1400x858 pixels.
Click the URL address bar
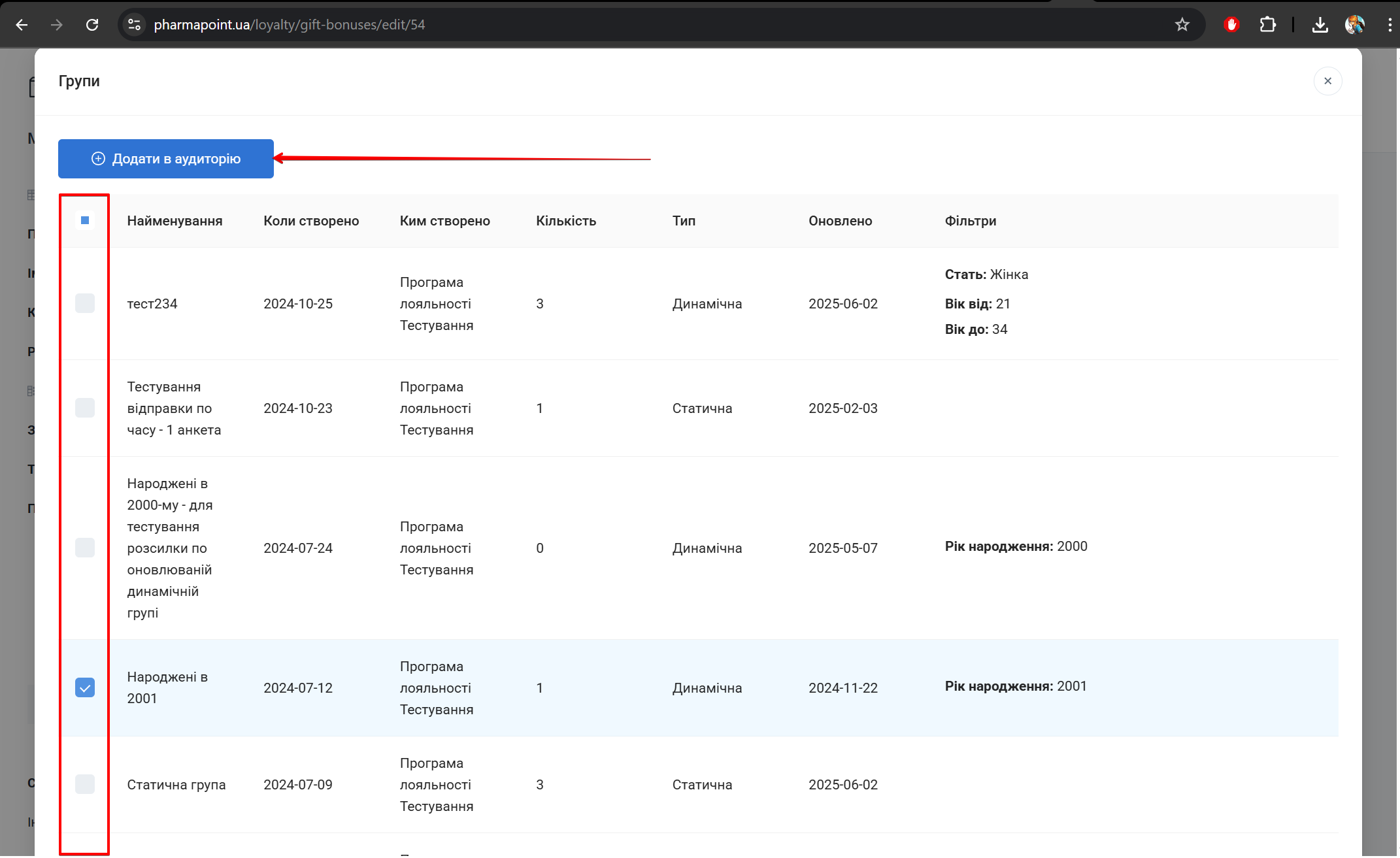pyautogui.click(x=588, y=25)
